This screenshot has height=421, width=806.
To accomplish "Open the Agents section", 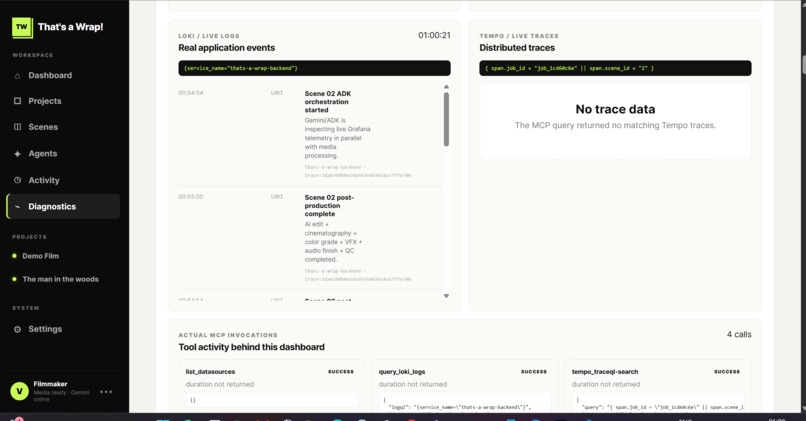I will pos(43,154).
